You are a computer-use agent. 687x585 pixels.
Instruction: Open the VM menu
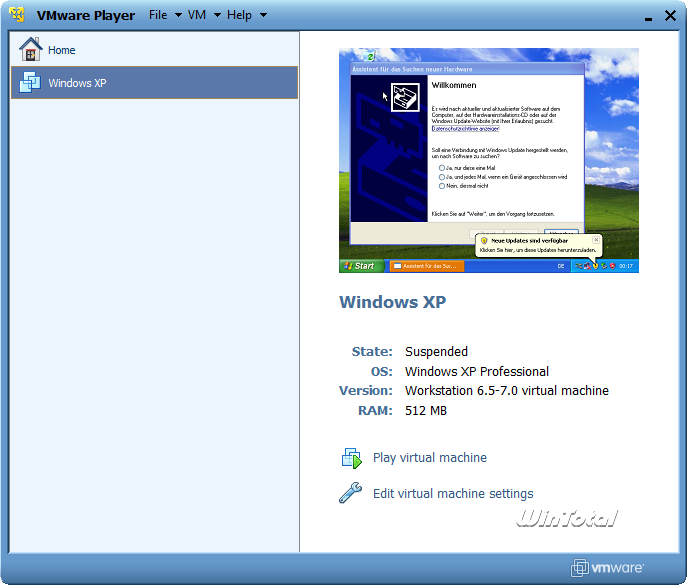coord(197,15)
